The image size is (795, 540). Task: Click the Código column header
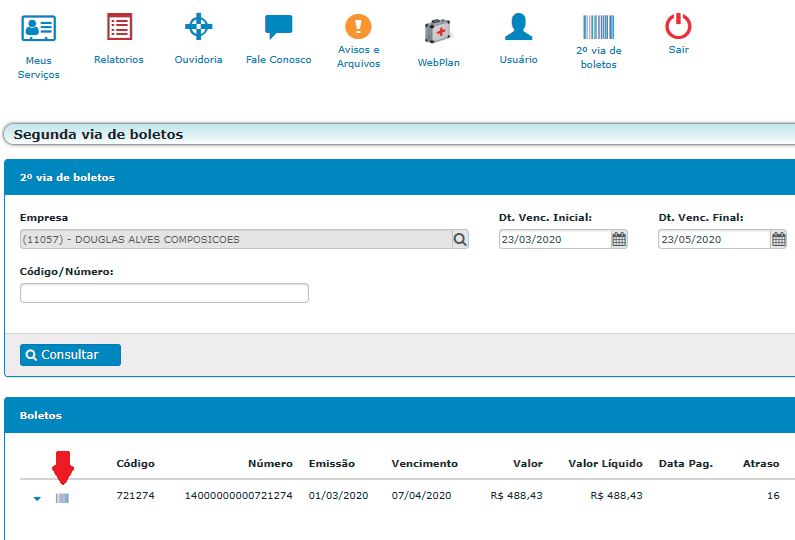[x=135, y=463]
